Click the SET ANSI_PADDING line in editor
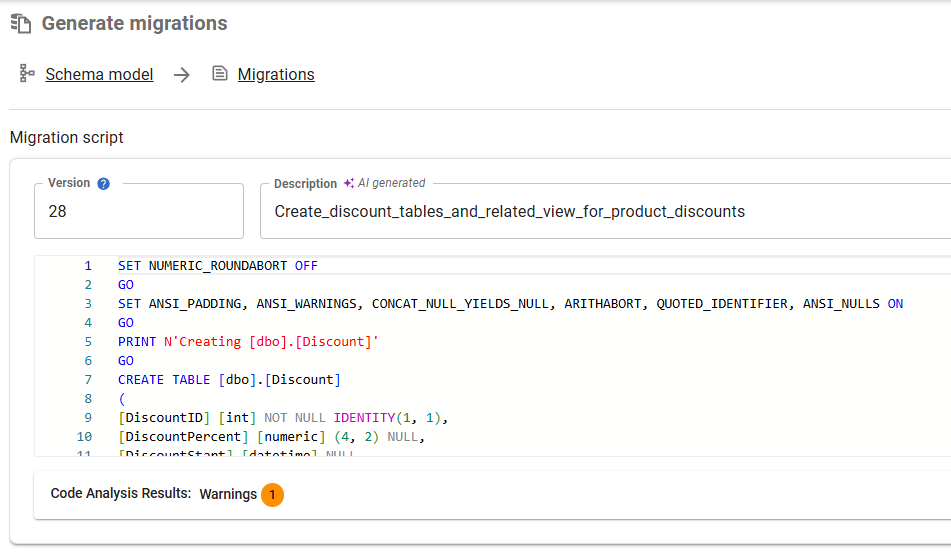 click(510, 304)
